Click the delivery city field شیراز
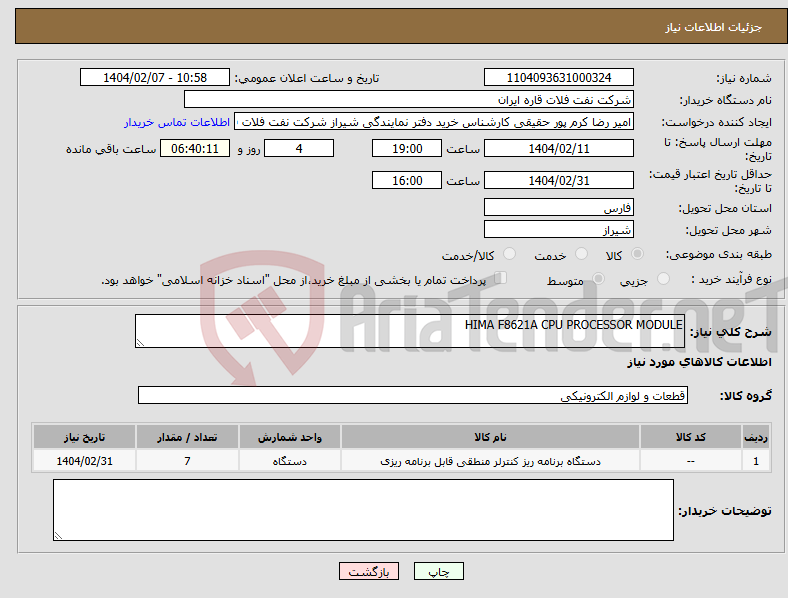Image resolution: width=788 pixels, height=598 pixels. [x=559, y=230]
